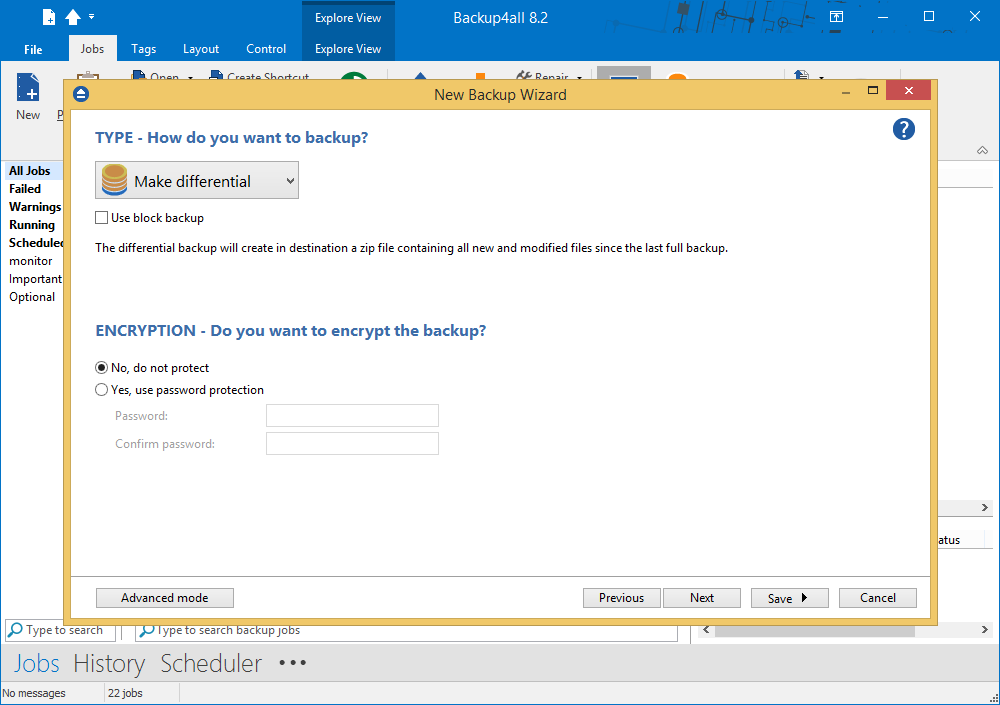
Task: Select No, do not protect option
Action: coord(102,368)
